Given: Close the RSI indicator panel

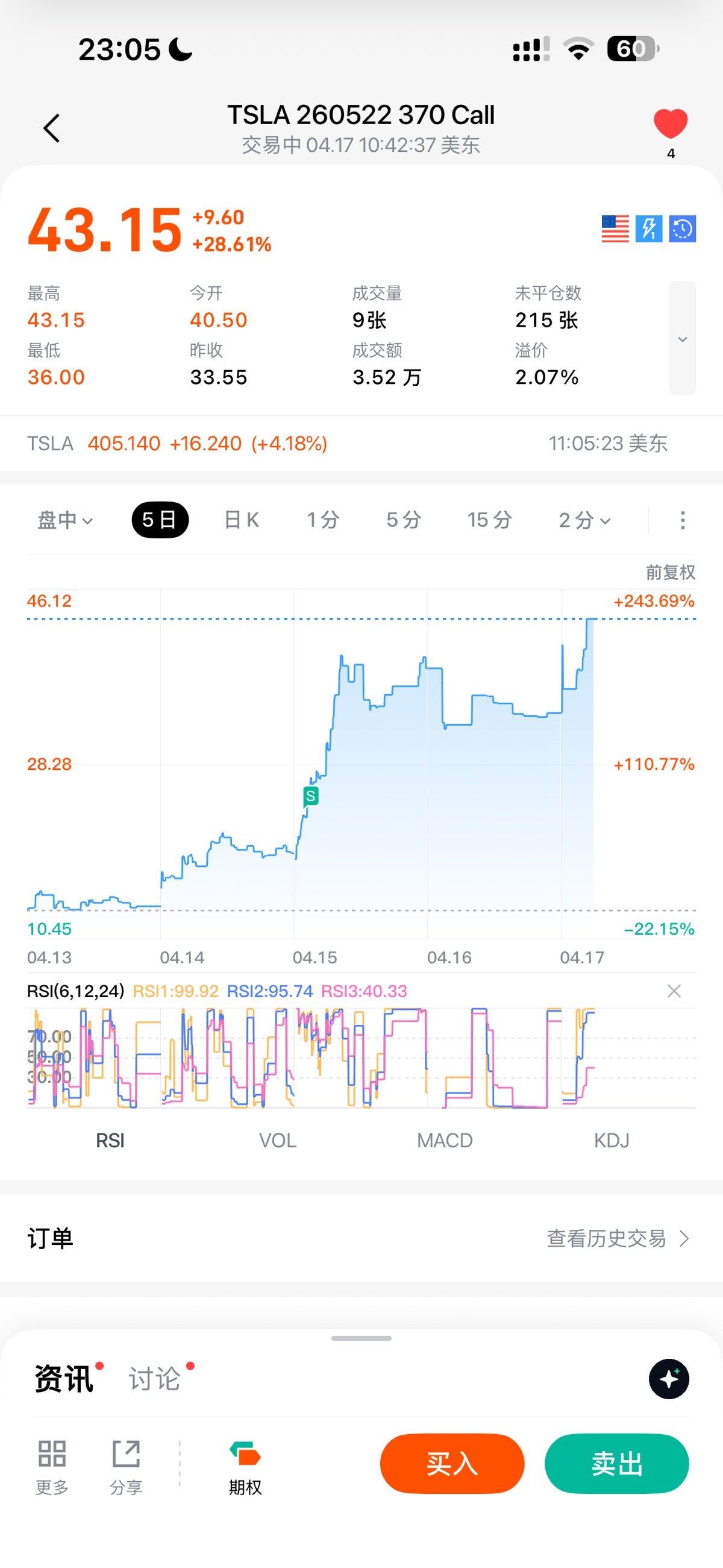Looking at the screenshot, I should pyautogui.click(x=674, y=991).
